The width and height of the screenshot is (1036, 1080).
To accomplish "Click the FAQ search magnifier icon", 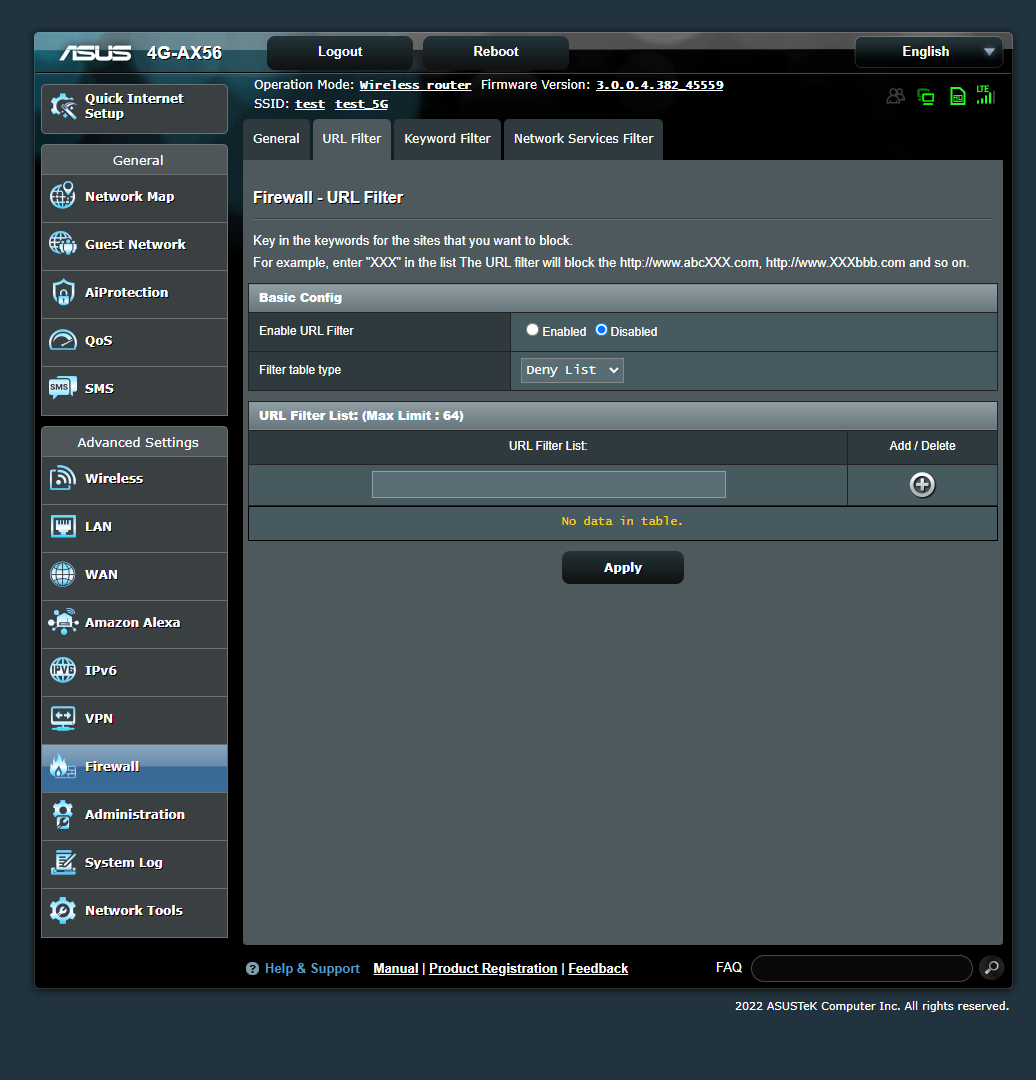I will (991, 968).
